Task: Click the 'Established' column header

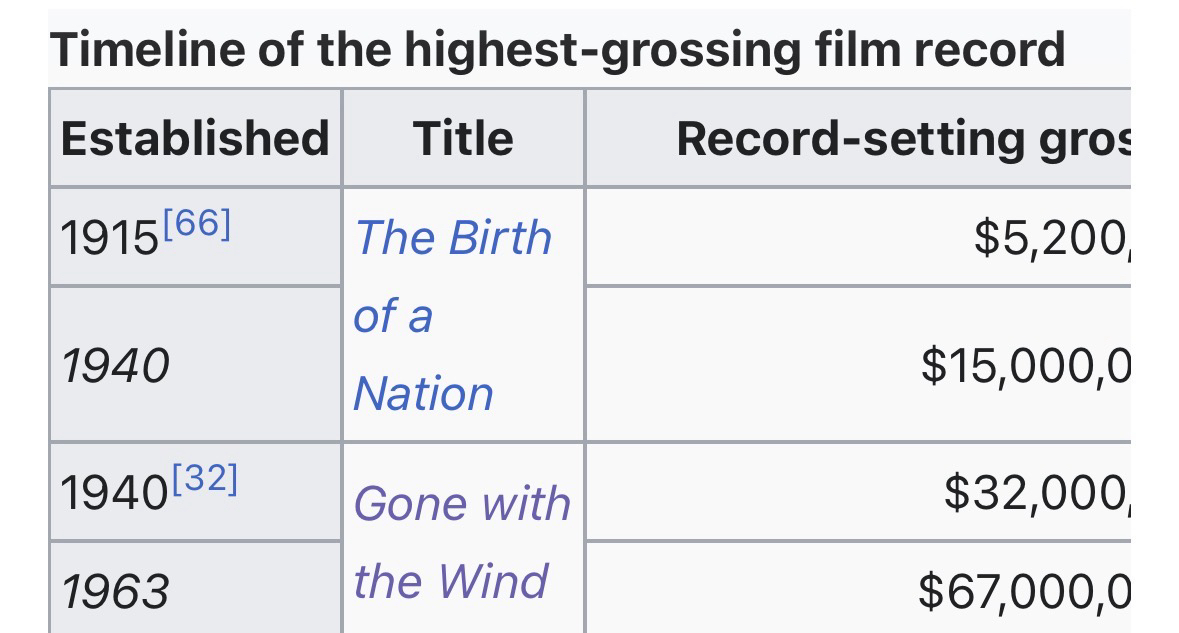Action: tap(195, 138)
